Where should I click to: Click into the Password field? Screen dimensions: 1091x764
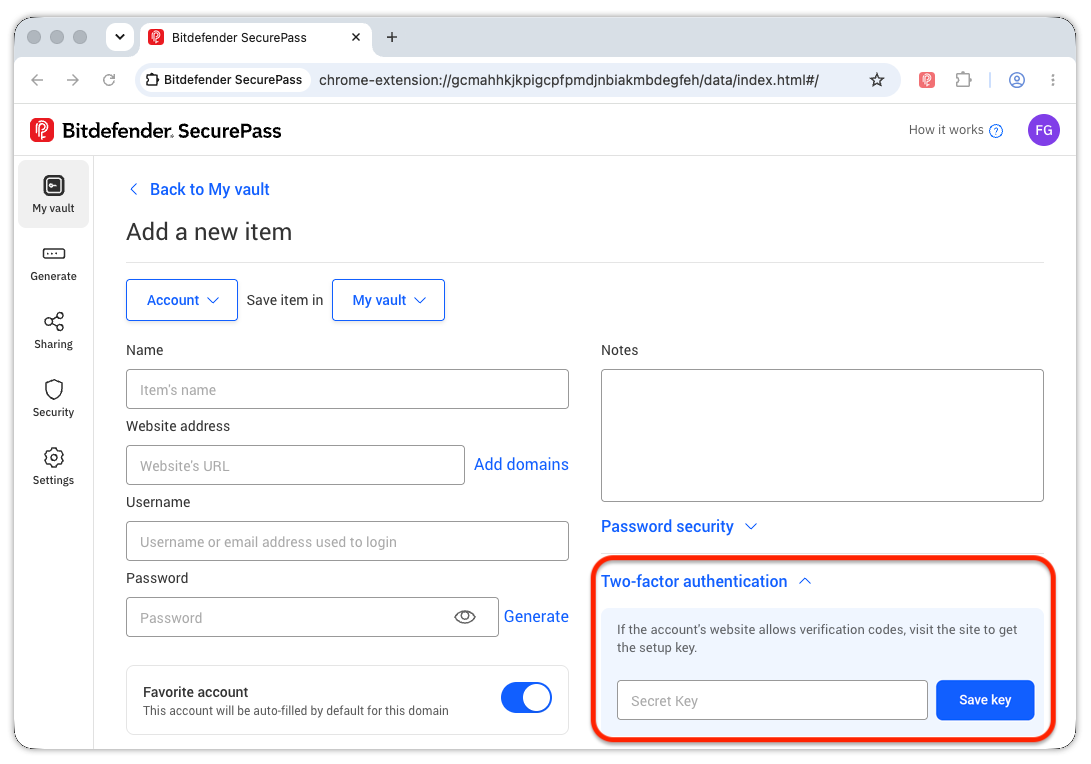312,616
